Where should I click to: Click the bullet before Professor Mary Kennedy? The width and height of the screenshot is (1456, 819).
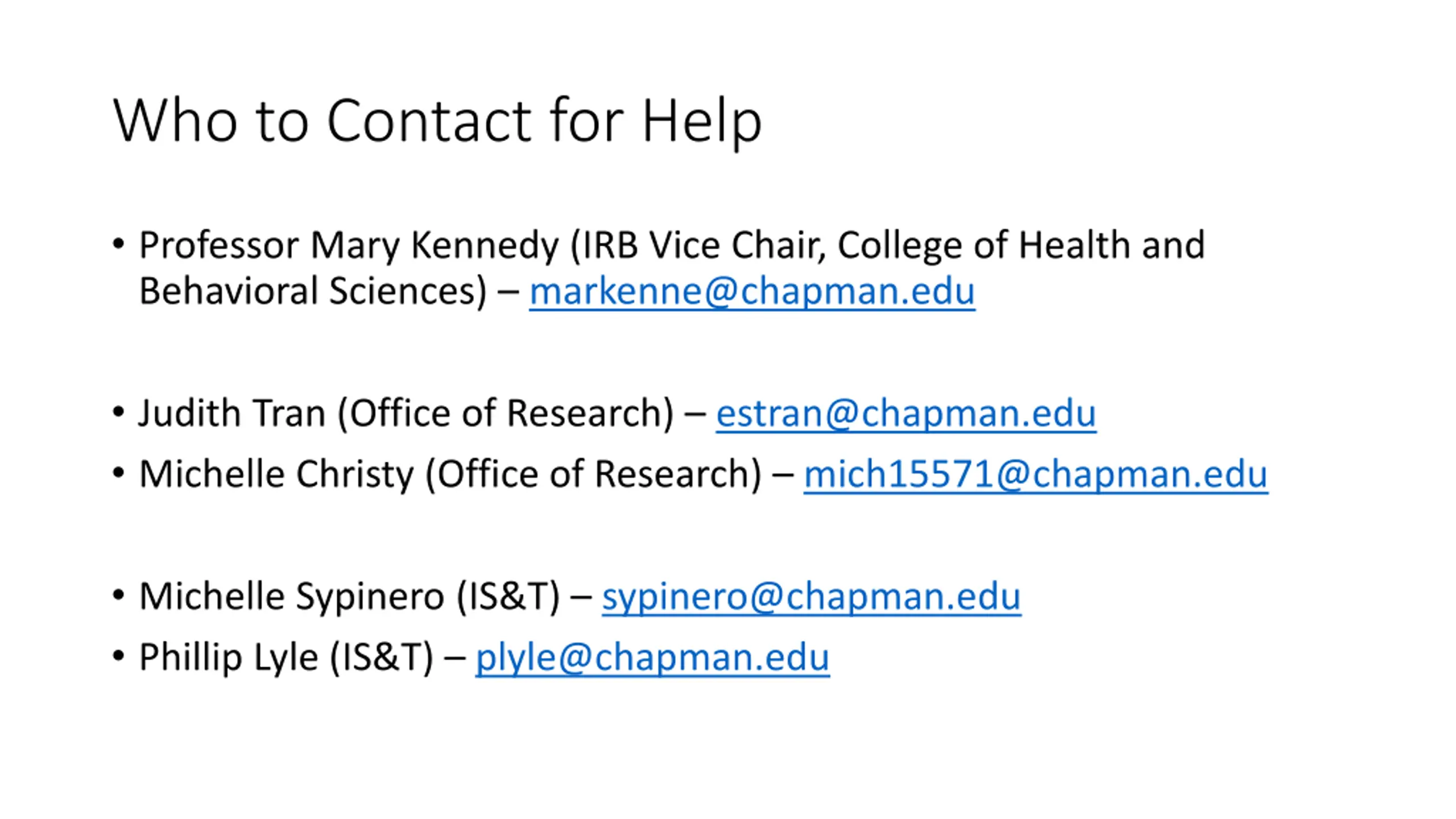coord(118,245)
